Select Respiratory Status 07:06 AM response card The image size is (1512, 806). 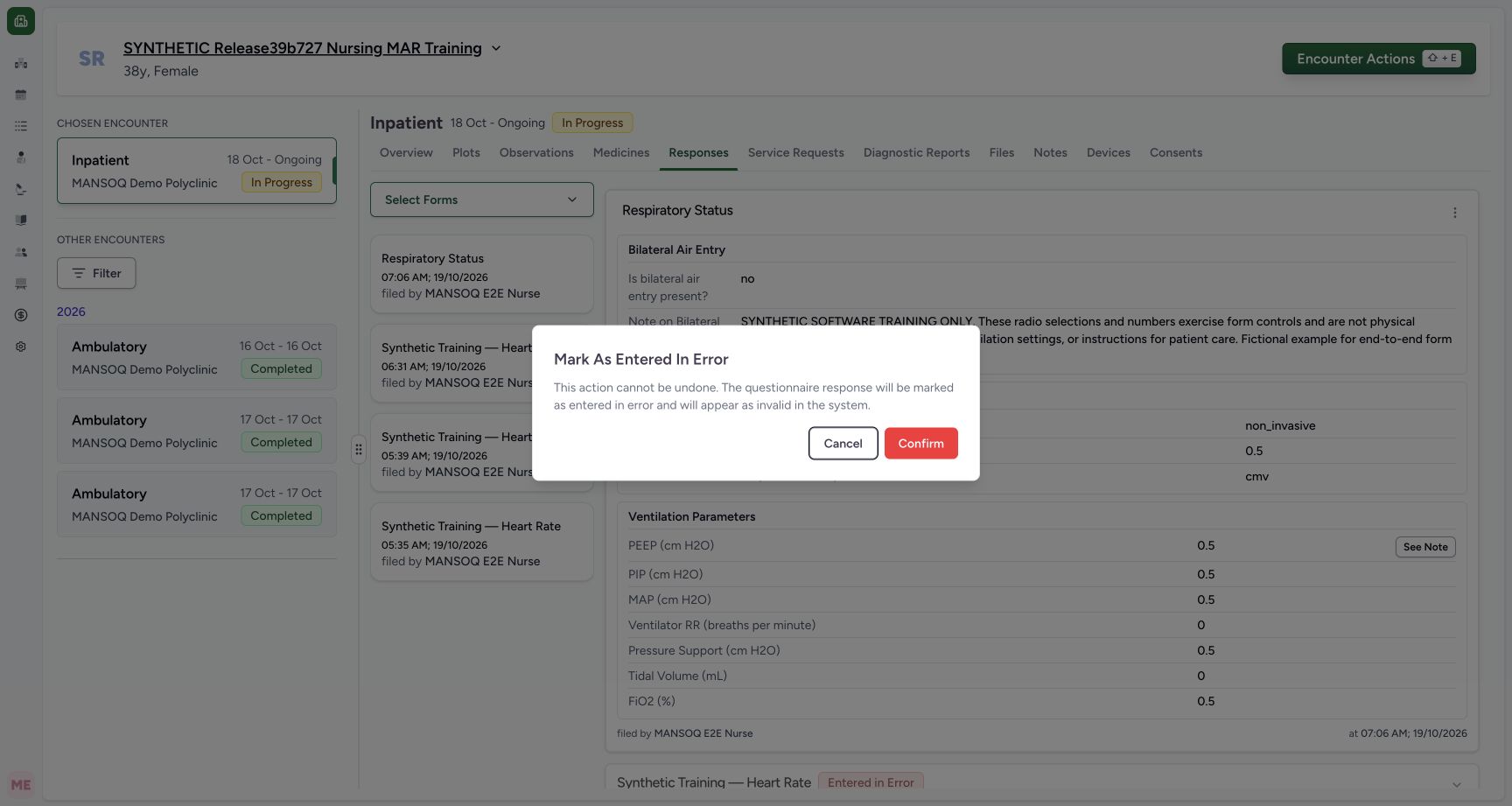point(482,275)
